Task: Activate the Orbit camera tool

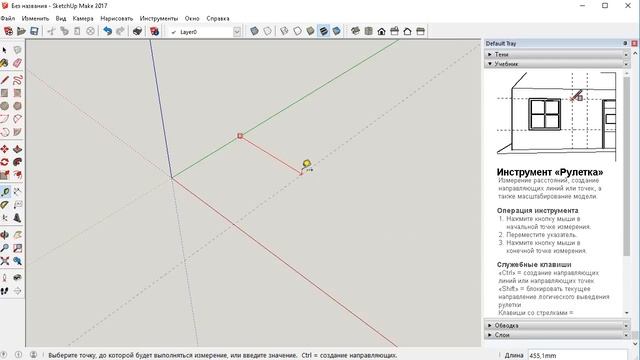Action: point(4,235)
